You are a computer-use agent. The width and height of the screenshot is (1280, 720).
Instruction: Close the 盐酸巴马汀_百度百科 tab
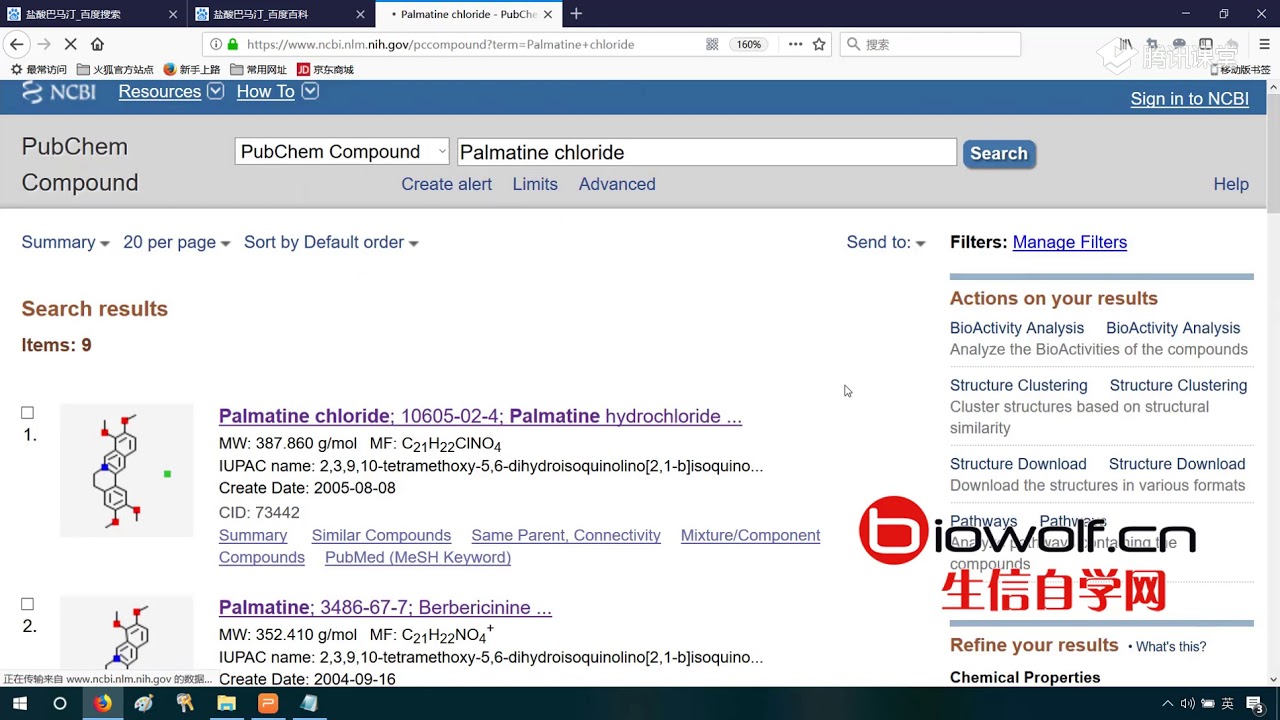pyautogui.click(x=360, y=14)
